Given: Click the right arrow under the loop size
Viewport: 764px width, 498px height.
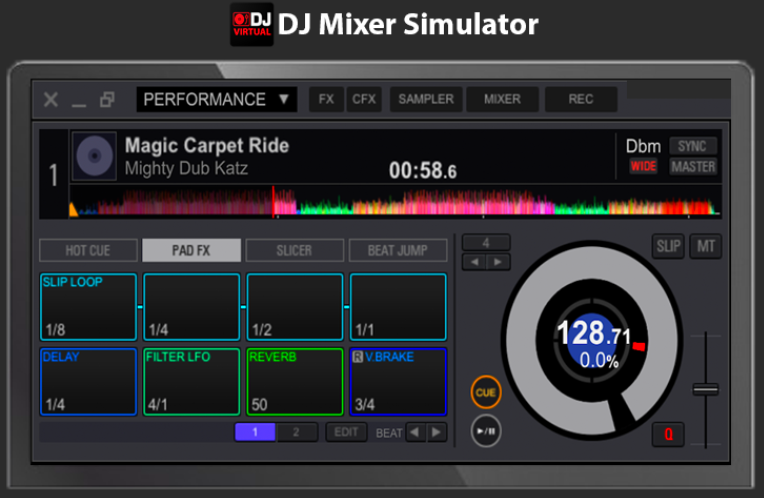Looking at the screenshot, I should tap(497, 262).
